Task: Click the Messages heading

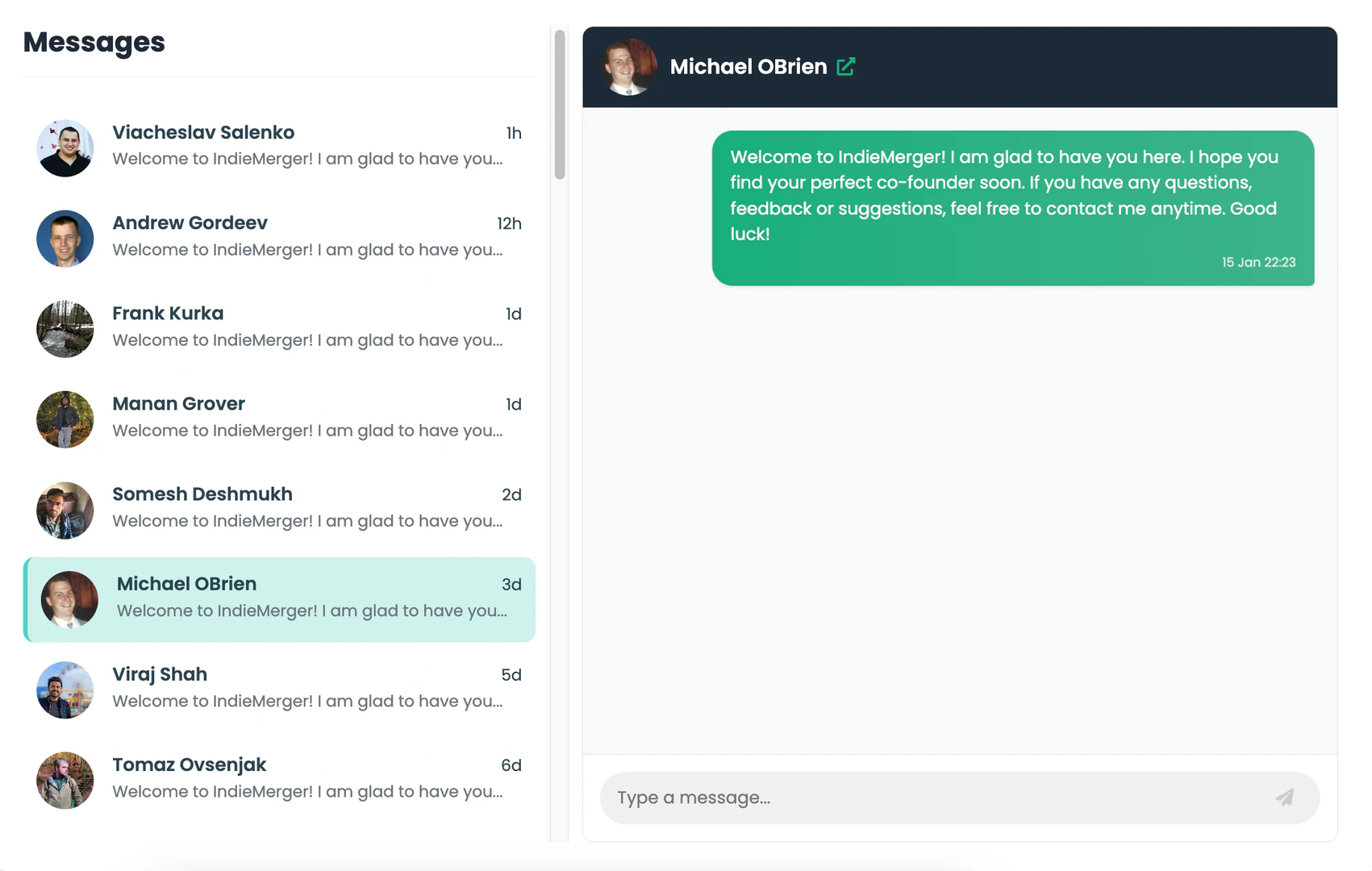Action: pos(94,42)
